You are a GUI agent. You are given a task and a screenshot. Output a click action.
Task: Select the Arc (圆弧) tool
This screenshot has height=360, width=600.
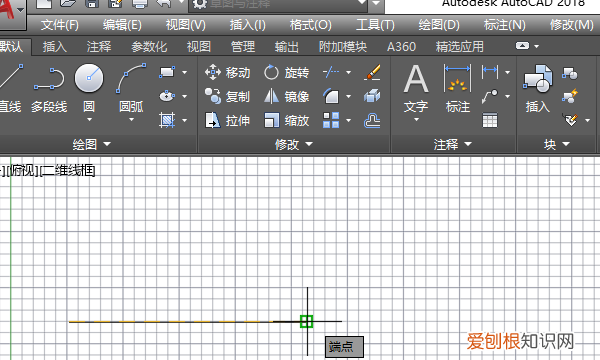[131, 89]
